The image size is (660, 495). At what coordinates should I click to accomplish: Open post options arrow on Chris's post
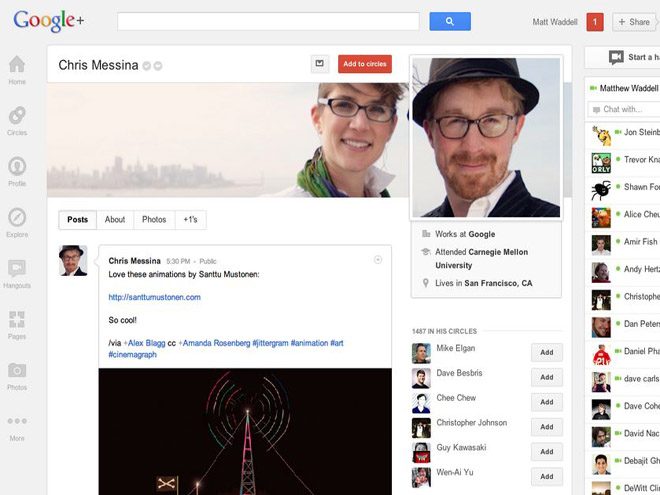coord(378,260)
